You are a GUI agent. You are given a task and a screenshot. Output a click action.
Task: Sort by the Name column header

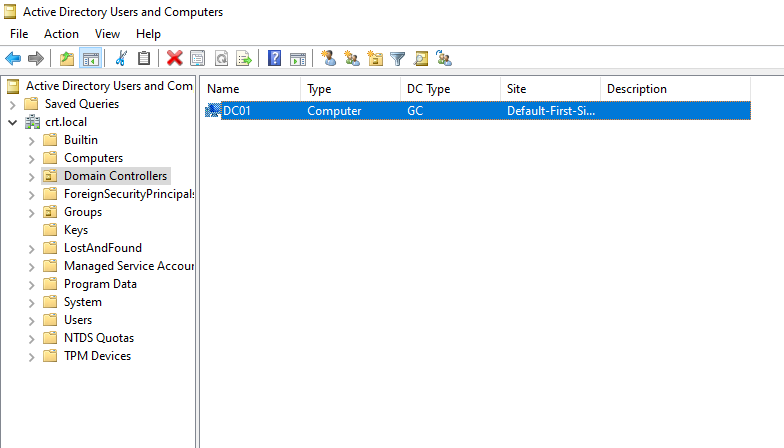point(251,89)
